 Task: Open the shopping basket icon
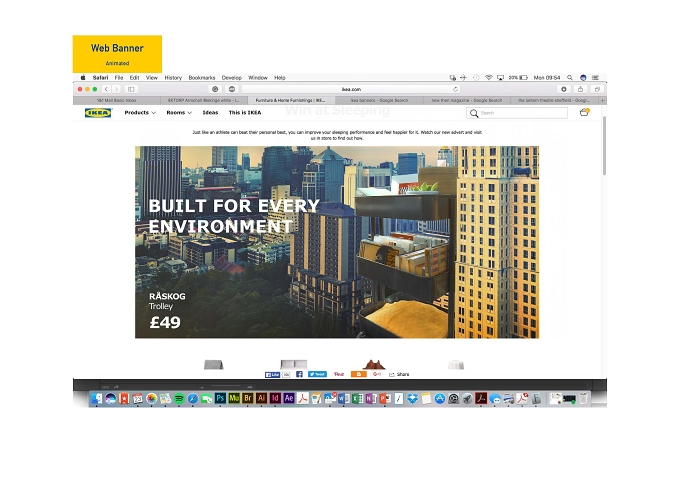[584, 112]
